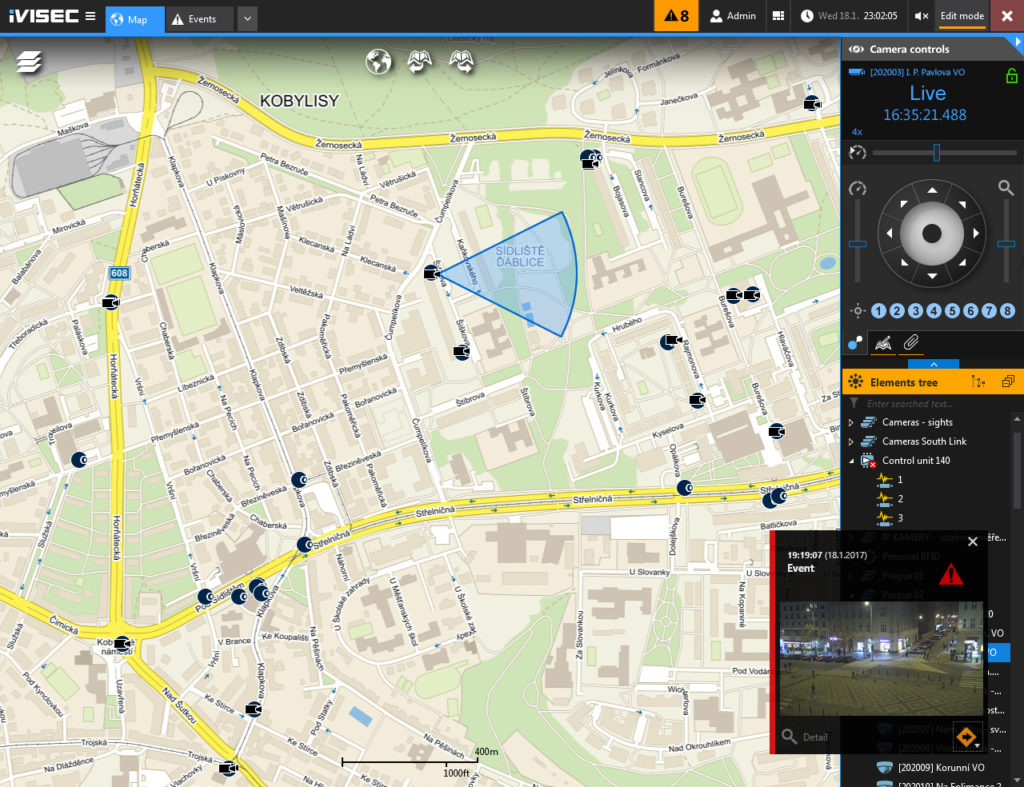Screen dimensions: 1024x787
Task: Toggle Edit mode in top bar
Action: (x=961, y=16)
